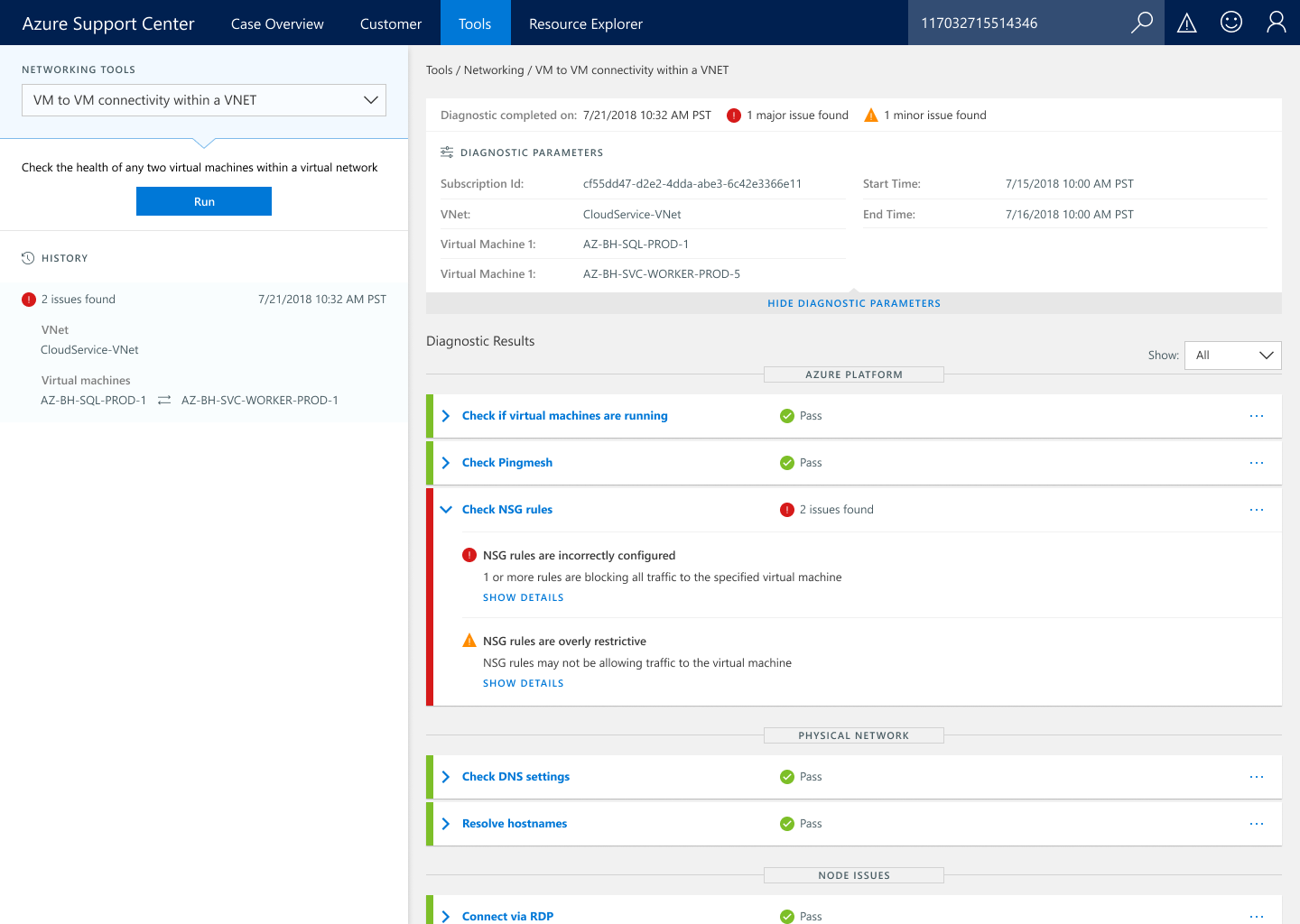Open Check NSG rules link
1300x924 pixels.
tap(507, 510)
